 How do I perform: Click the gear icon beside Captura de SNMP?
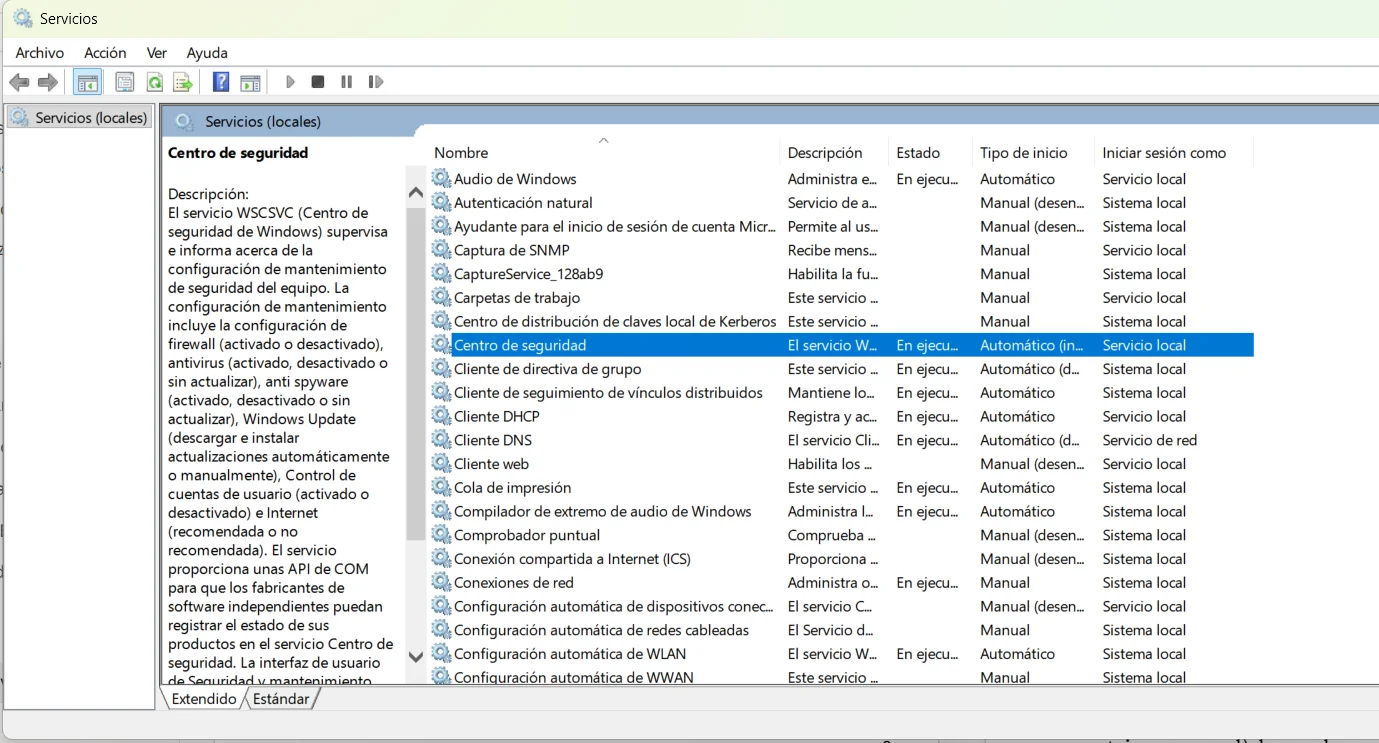pos(441,250)
